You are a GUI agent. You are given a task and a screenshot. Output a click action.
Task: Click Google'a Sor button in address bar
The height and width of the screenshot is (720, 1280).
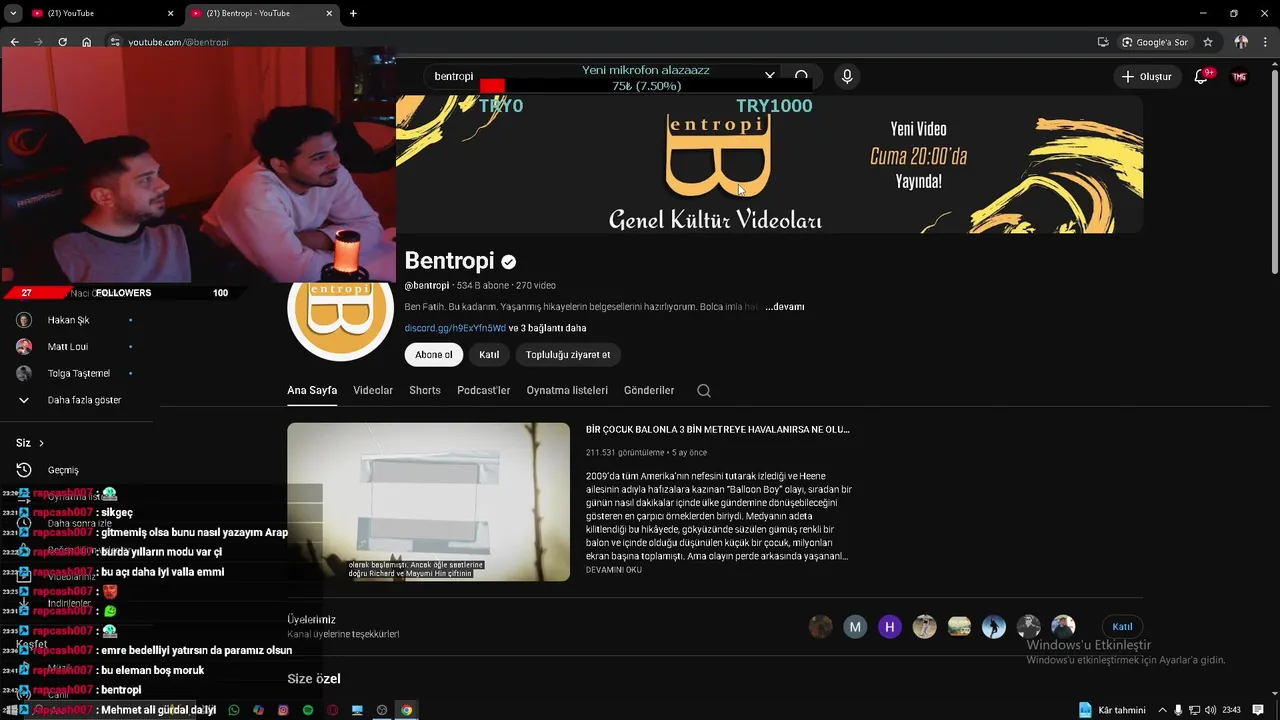click(x=1155, y=42)
